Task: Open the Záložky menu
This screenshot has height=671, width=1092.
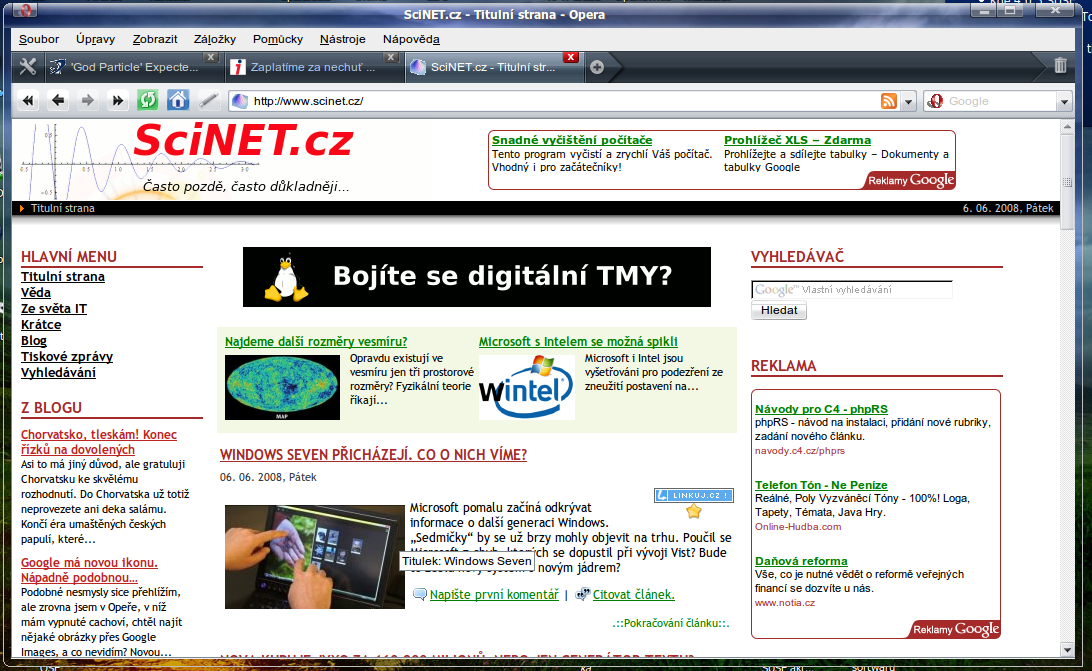Action: [215, 39]
